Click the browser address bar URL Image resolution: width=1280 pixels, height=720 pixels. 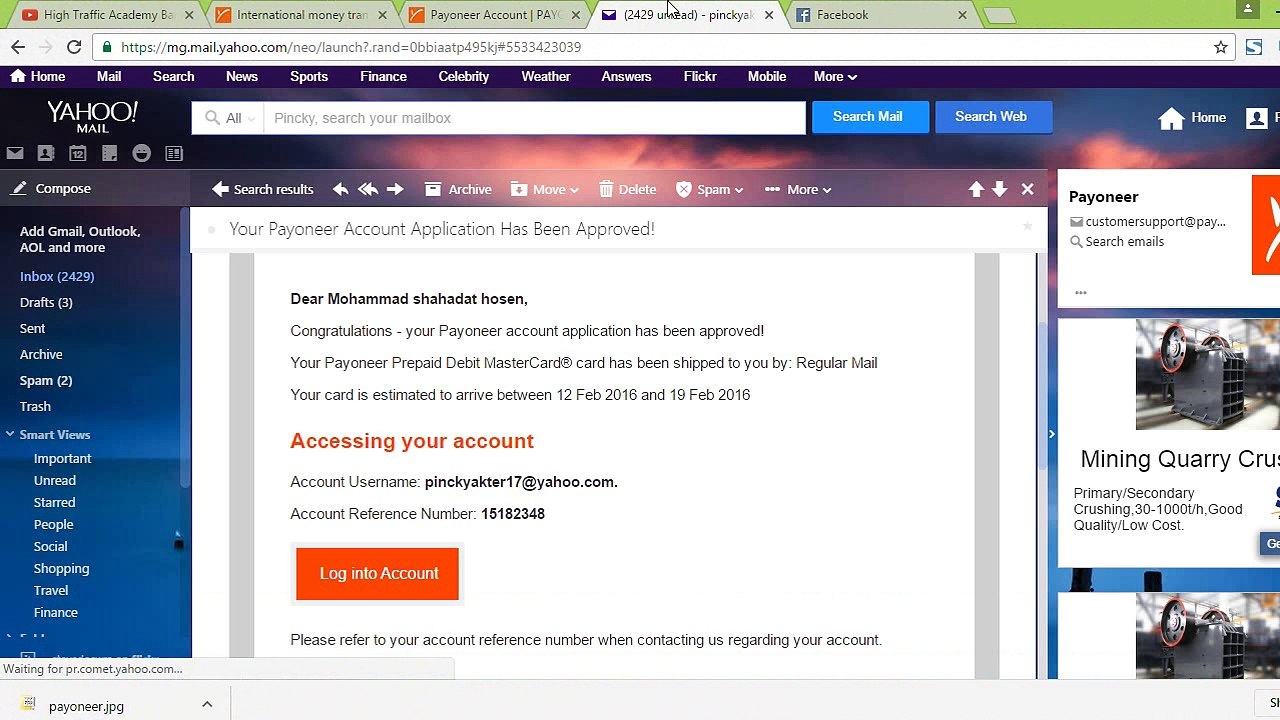pos(351,47)
